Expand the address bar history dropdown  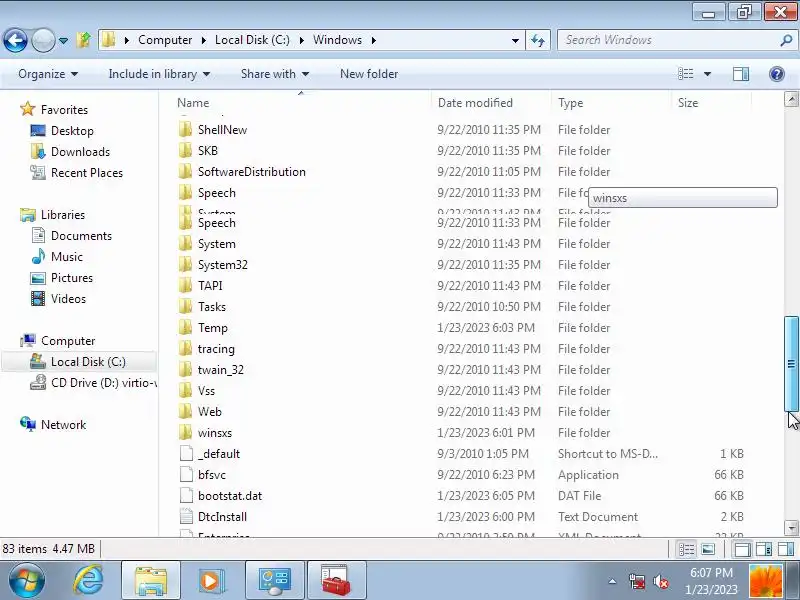(x=515, y=40)
